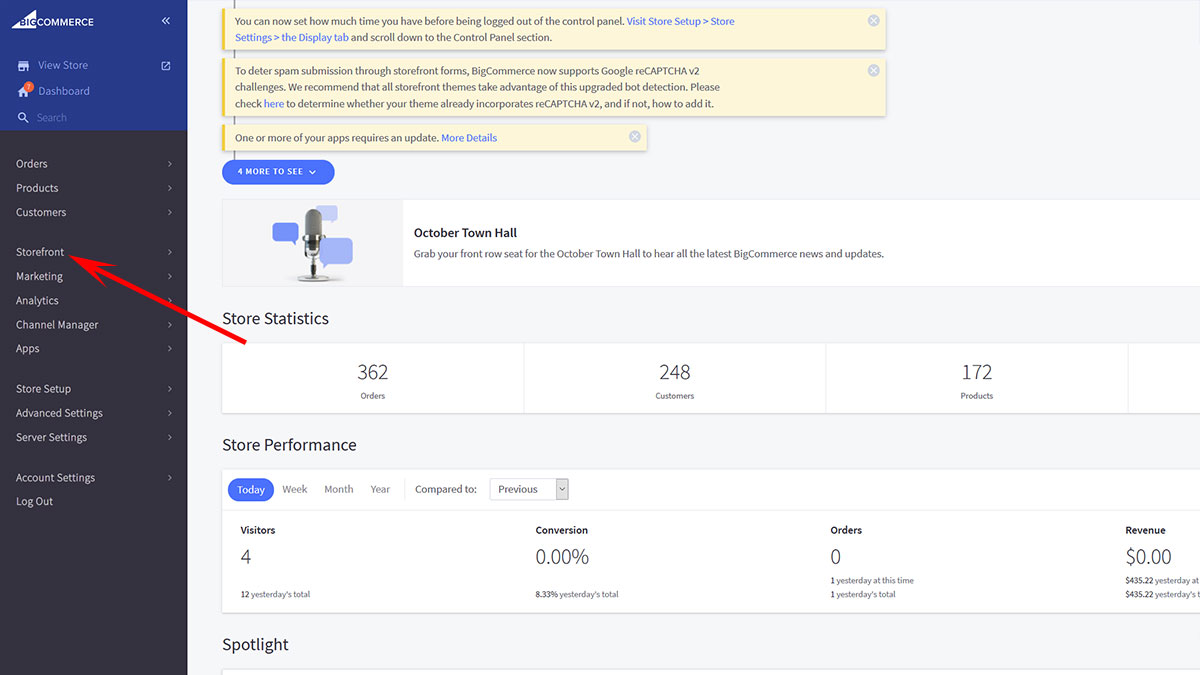Click the 4 More To See button
1200x675 pixels.
point(278,172)
